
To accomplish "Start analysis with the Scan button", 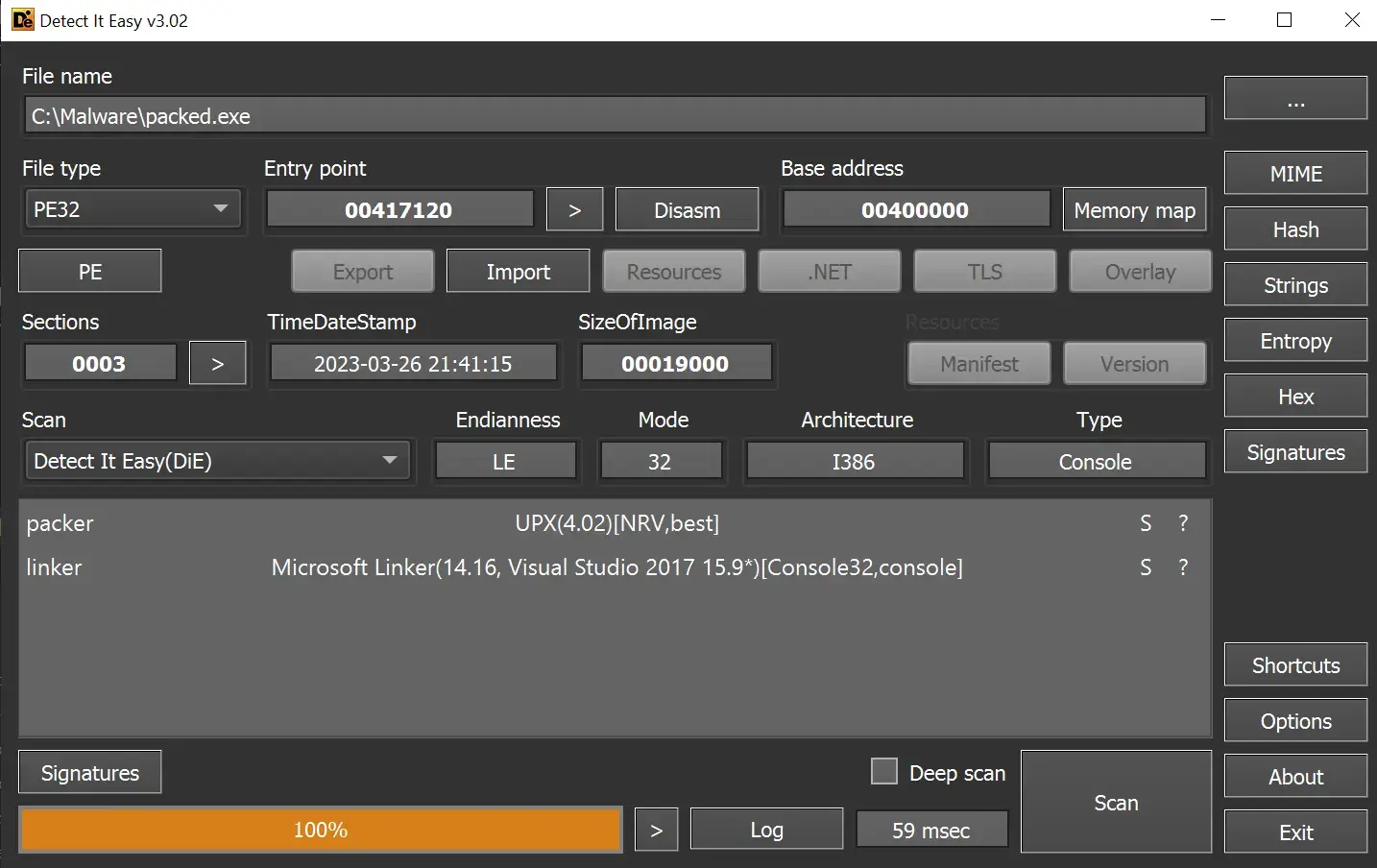I will coord(1116,803).
